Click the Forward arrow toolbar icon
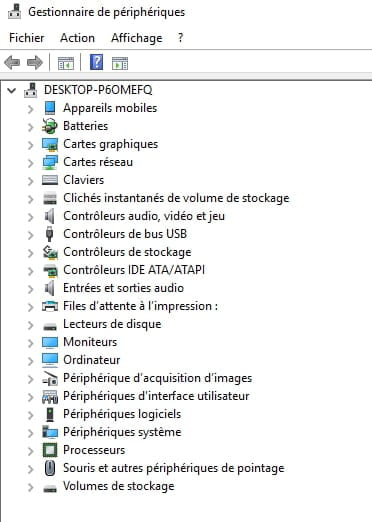This screenshot has width=372, height=522. tap(35, 62)
